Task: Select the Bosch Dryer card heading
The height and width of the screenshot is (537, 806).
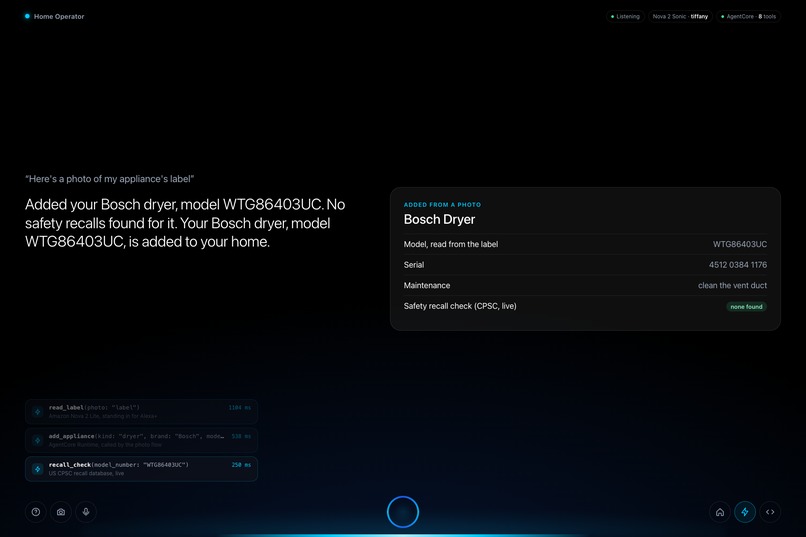Action: tap(439, 219)
